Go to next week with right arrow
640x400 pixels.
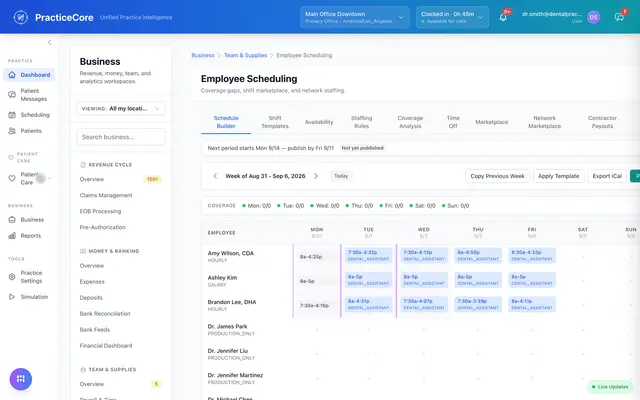(x=316, y=176)
